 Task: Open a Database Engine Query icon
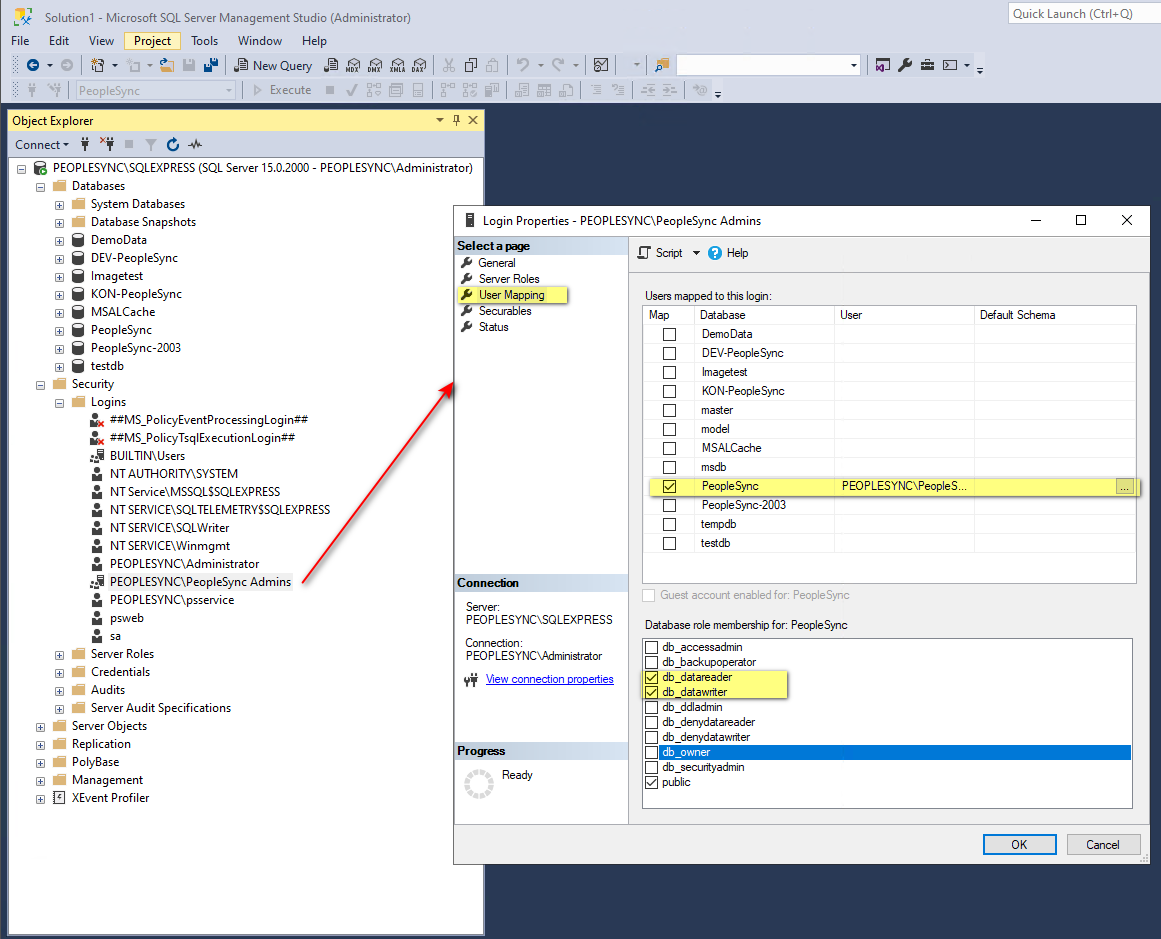[331, 65]
